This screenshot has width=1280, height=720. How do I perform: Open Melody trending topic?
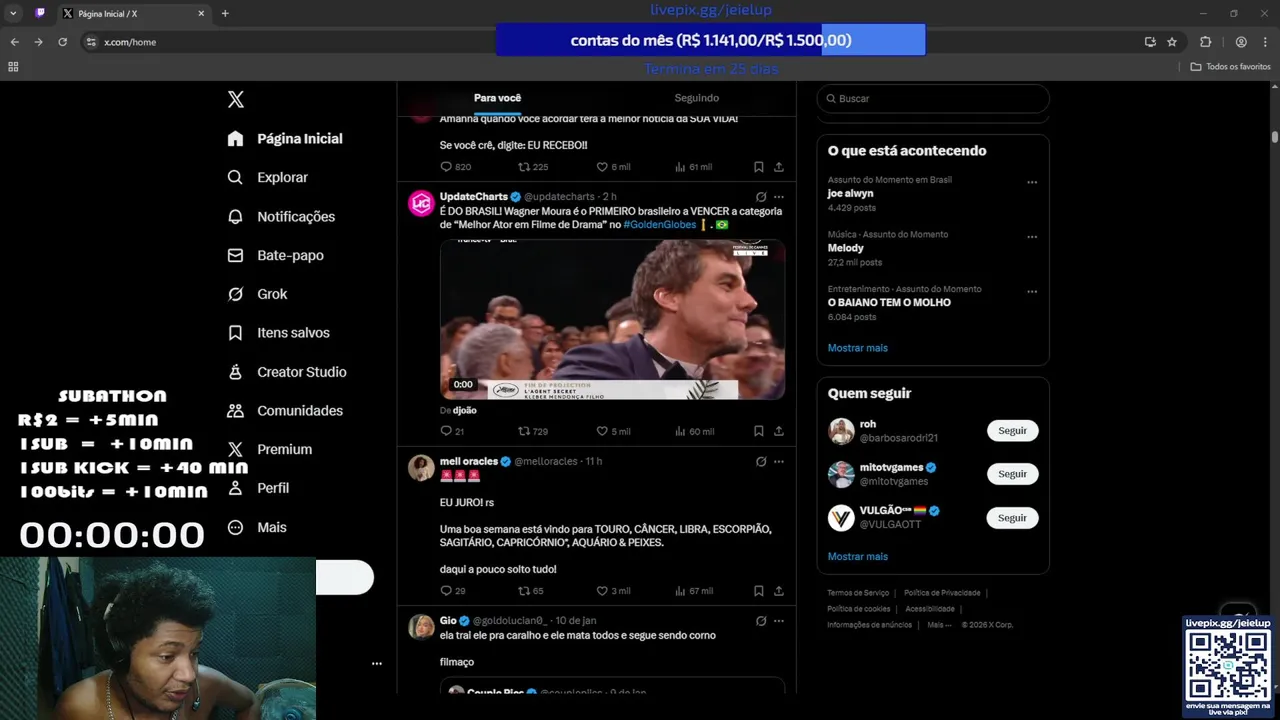coord(845,248)
